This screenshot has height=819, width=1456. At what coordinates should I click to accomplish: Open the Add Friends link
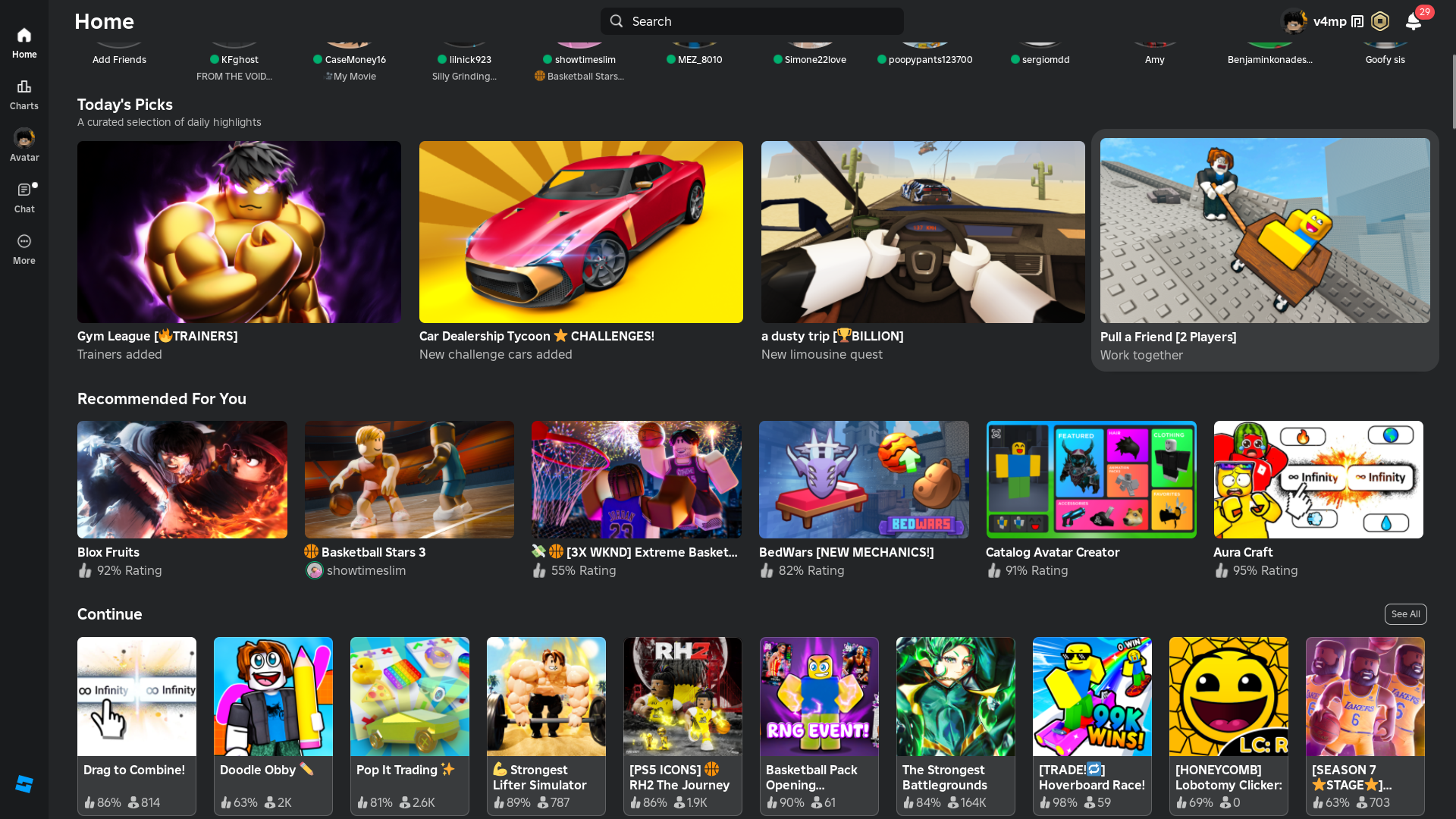point(119,59)
